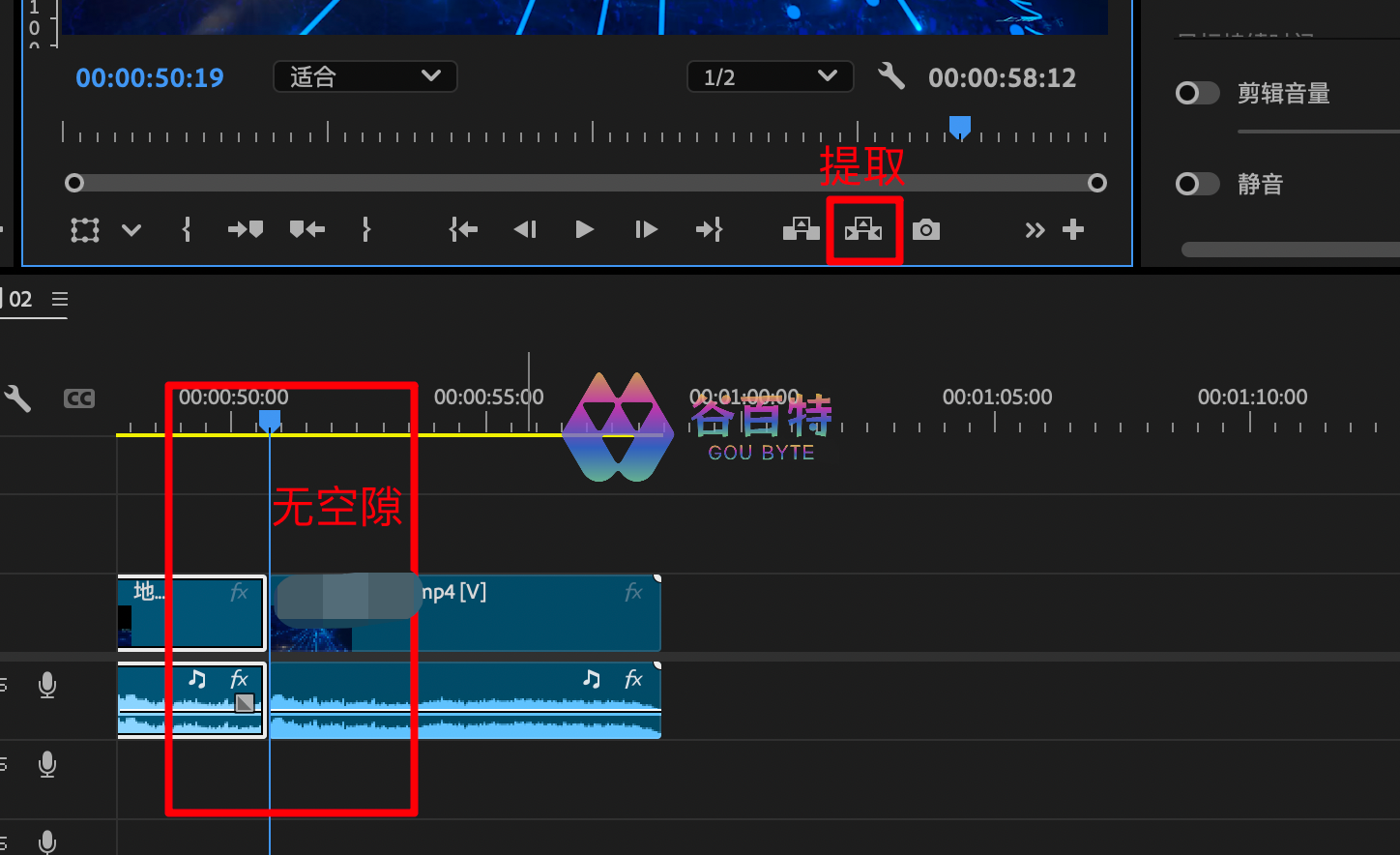The image size is (1400, 855).
Task: Step forward one frame
Action: coord(646,229)
